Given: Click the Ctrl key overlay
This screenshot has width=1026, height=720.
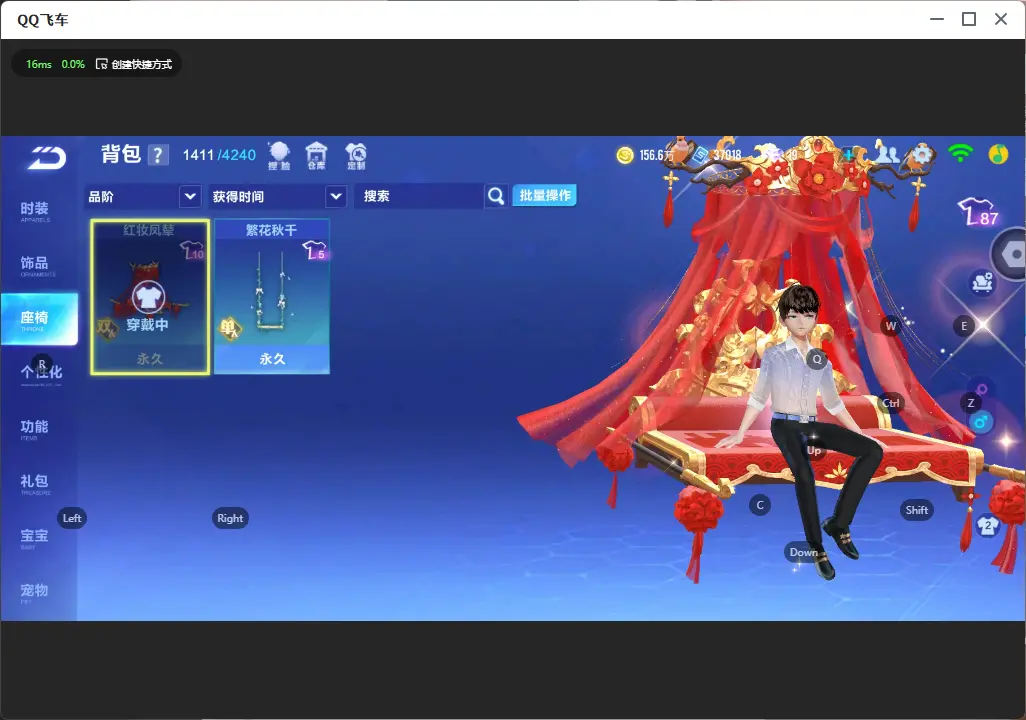Looking at the screenshot, I should [891, 403].
